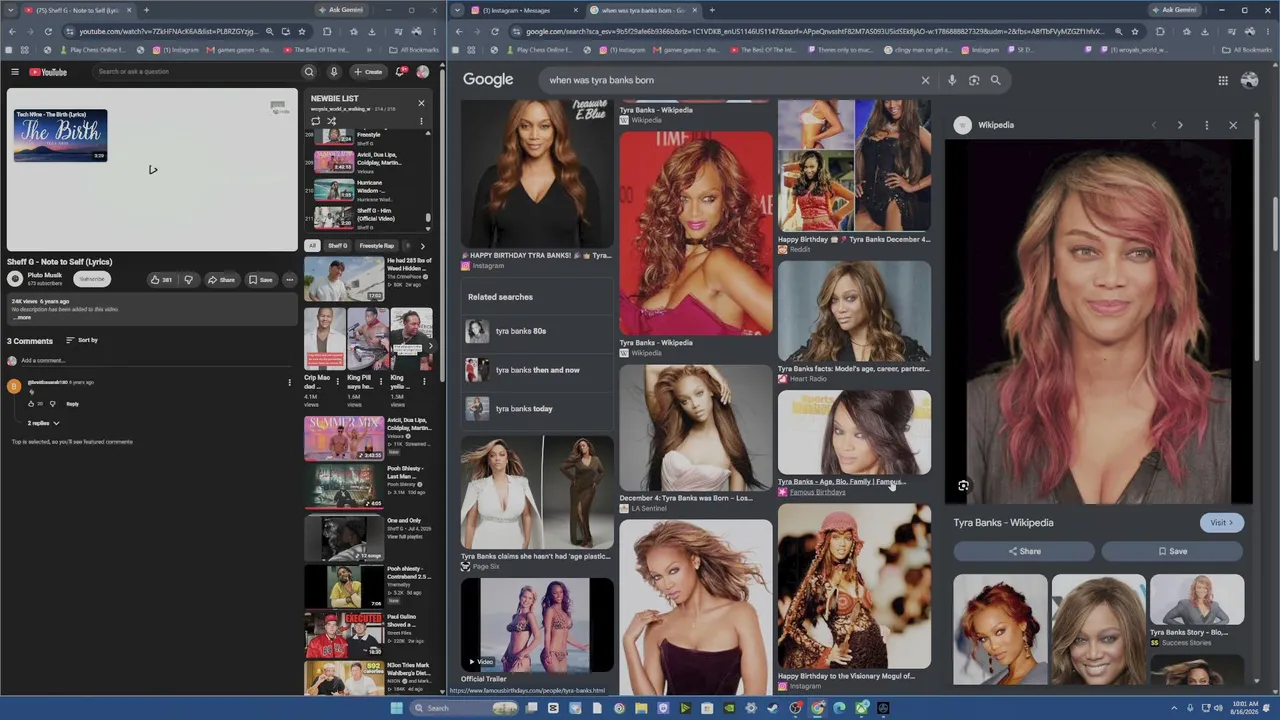Image resolution: width=1280 pixels, height=720 pixels.
Task: Click the YouTube search input field
Action: [195, 72]
